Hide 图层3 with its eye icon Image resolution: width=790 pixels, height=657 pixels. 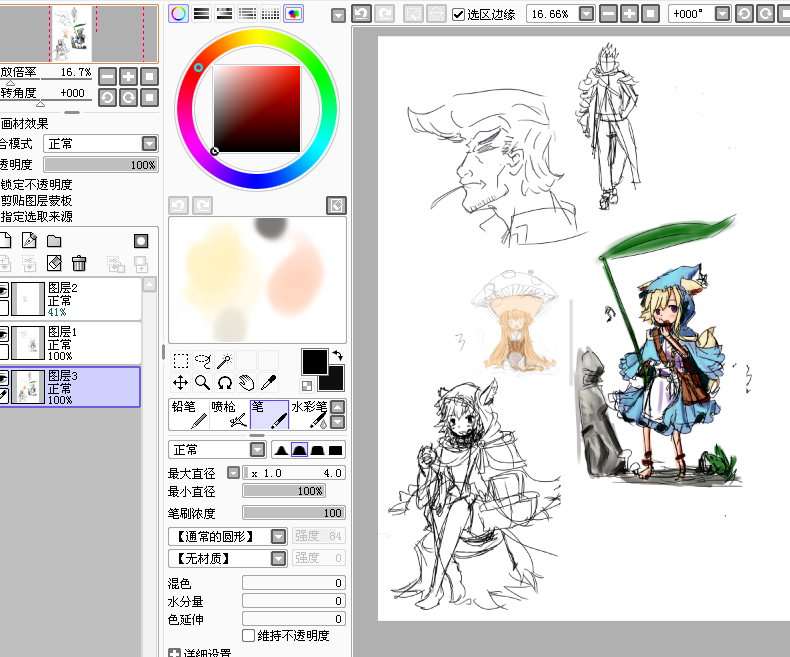tap(4, 378)
